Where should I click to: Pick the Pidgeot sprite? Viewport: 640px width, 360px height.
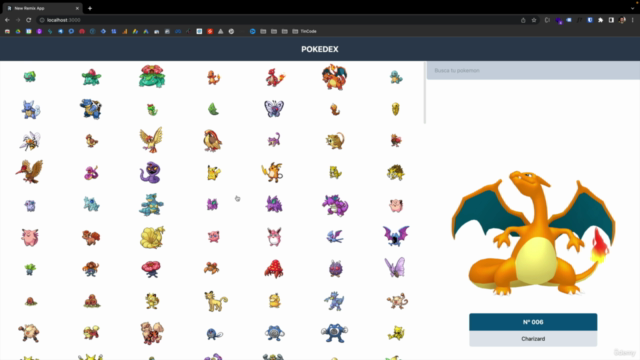[212, 141]
